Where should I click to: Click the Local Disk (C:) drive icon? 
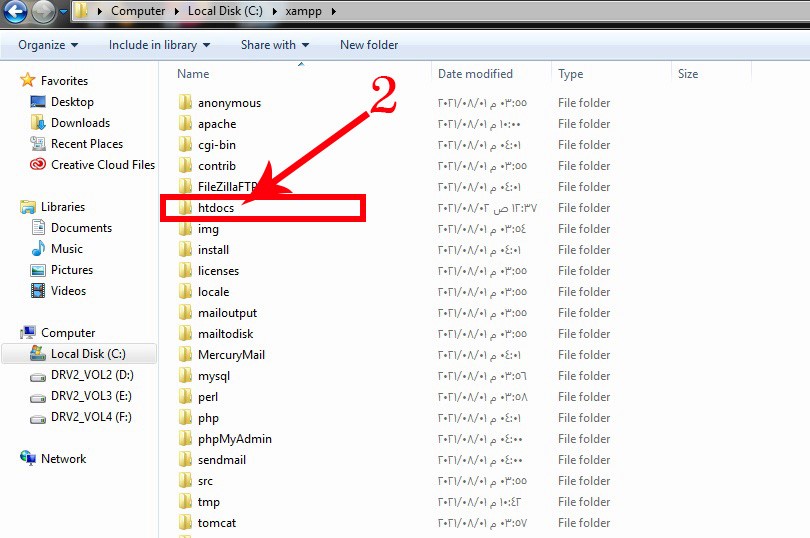[38, 353]
